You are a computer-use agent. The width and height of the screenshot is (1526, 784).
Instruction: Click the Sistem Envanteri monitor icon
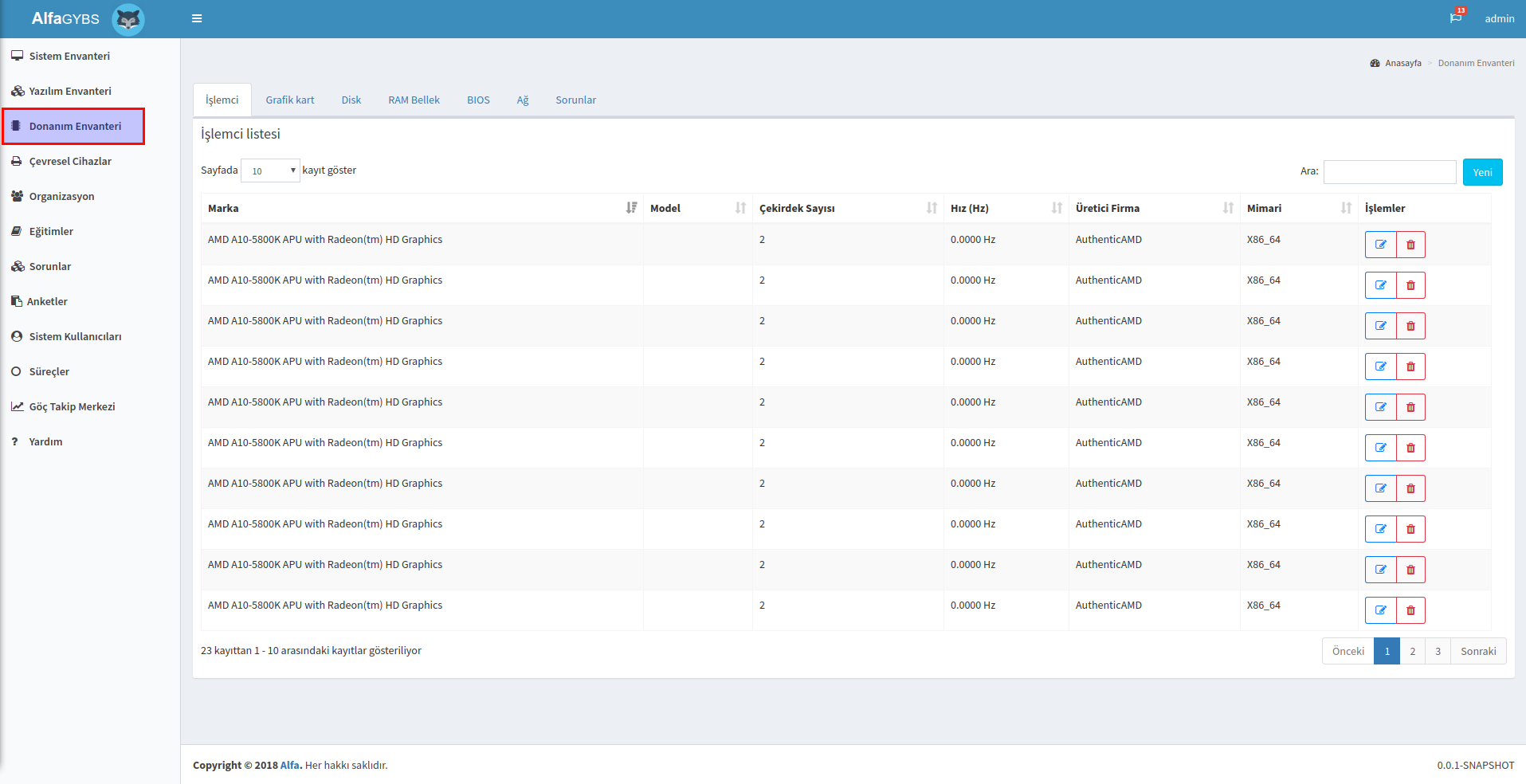17,56
